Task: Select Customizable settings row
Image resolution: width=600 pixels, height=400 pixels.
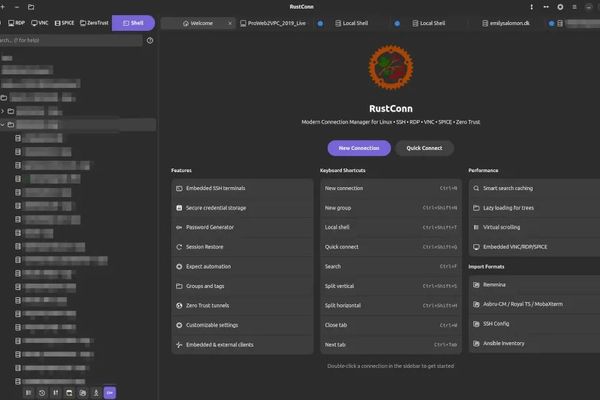Action: [x=243, y=325]
